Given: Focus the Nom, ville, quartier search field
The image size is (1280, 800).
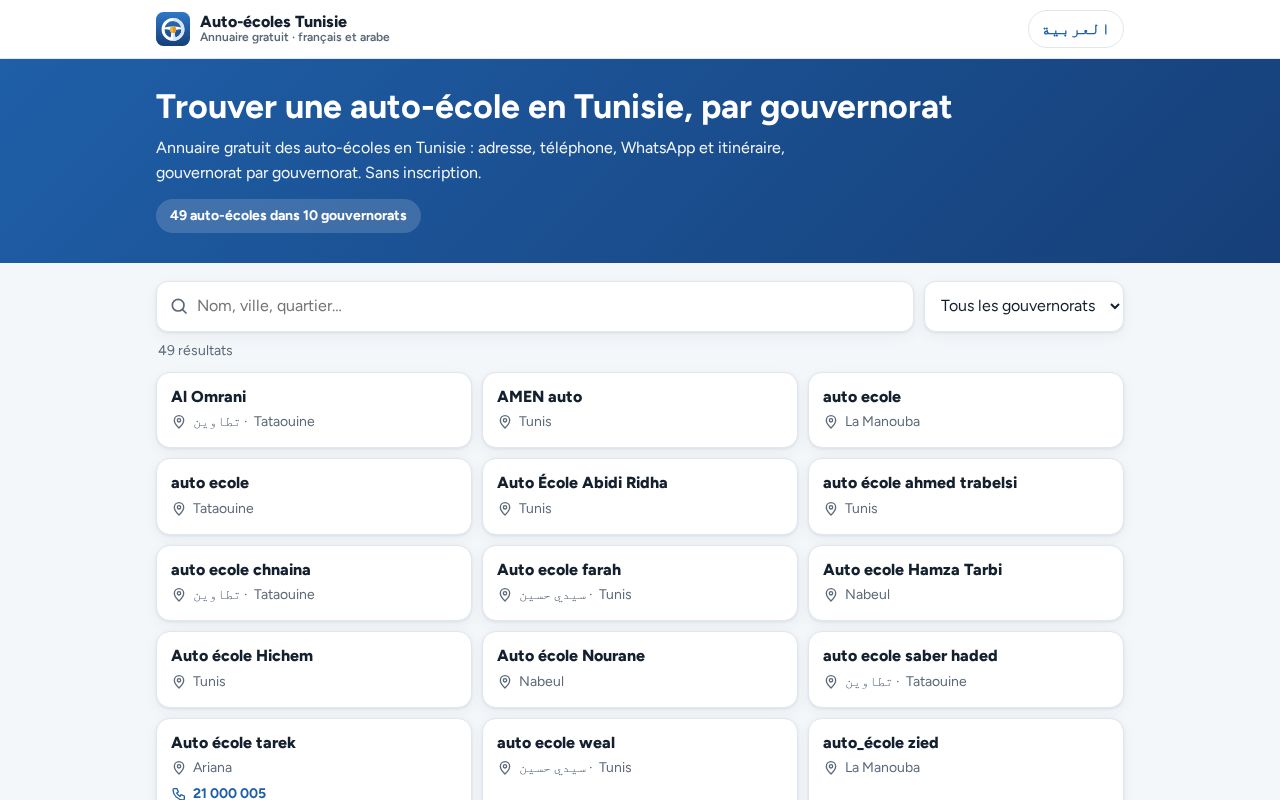Looking at the screenshot, I should 535,306.
